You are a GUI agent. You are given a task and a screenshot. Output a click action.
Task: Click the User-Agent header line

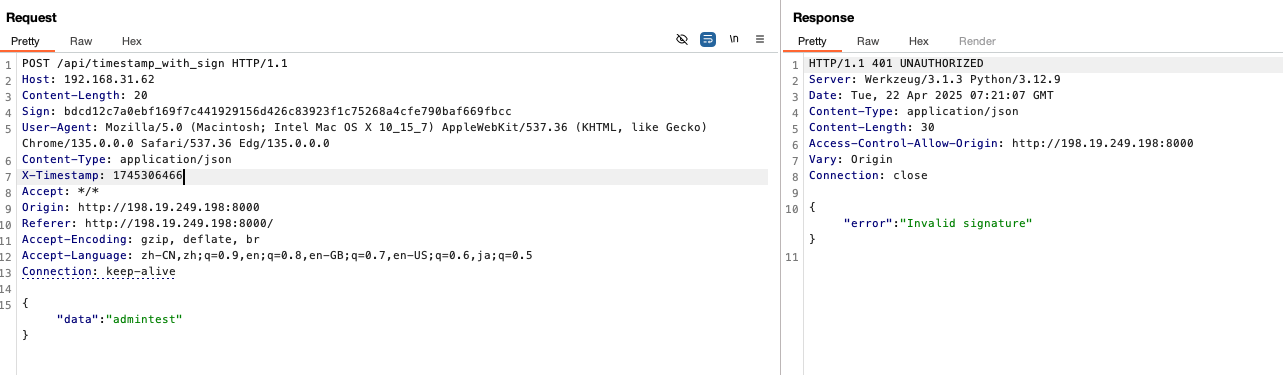364,135
